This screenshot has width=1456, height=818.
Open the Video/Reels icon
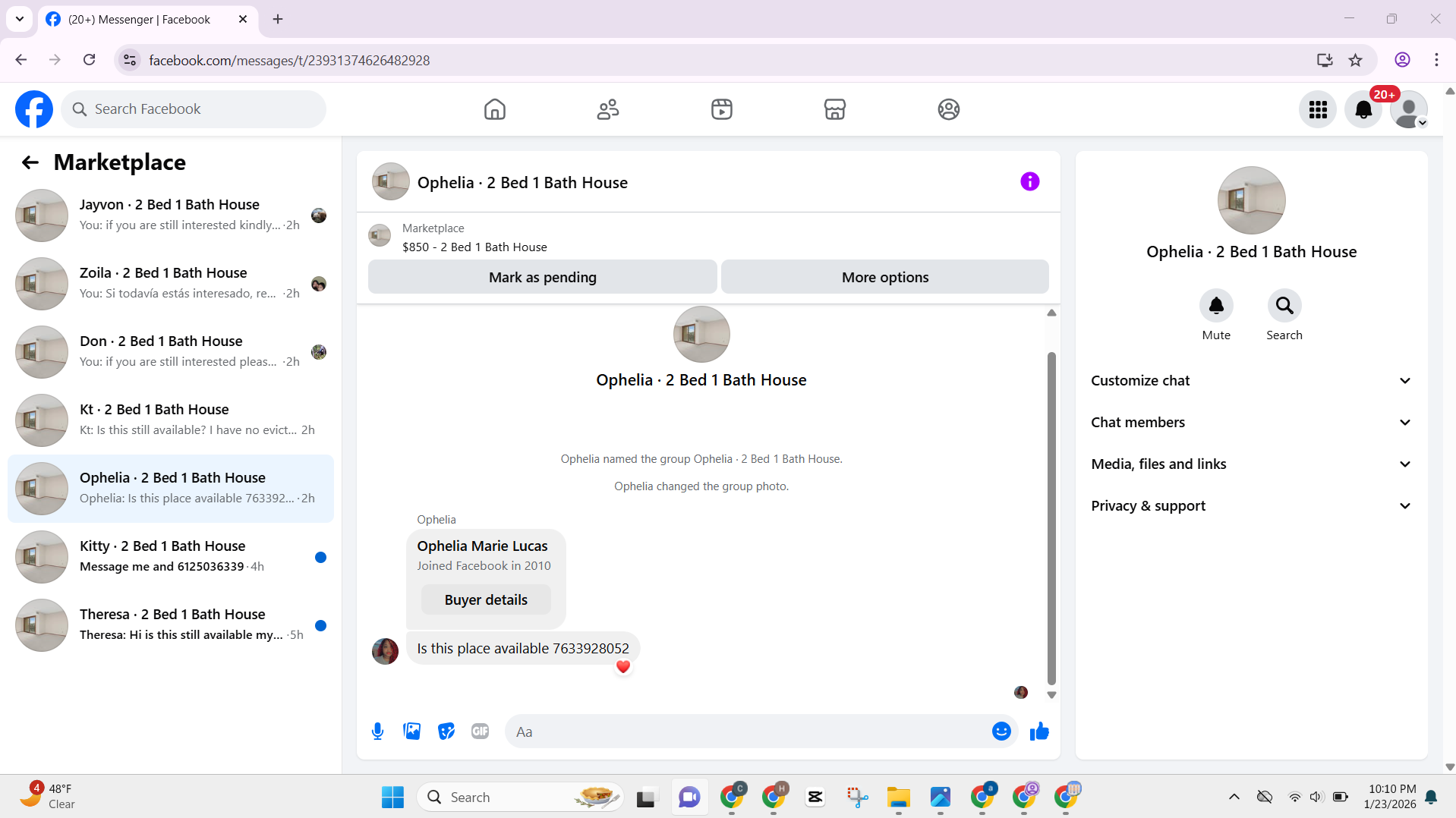coord(722,109)
